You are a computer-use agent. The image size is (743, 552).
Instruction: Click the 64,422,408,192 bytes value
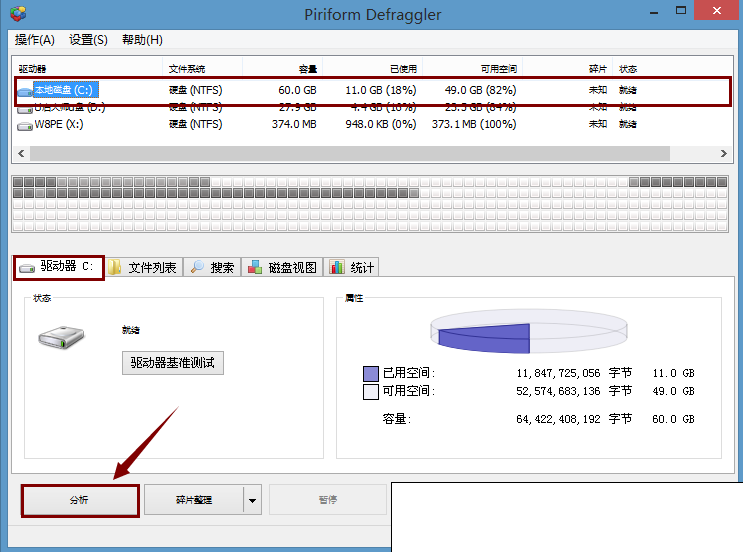coord(558,419)
